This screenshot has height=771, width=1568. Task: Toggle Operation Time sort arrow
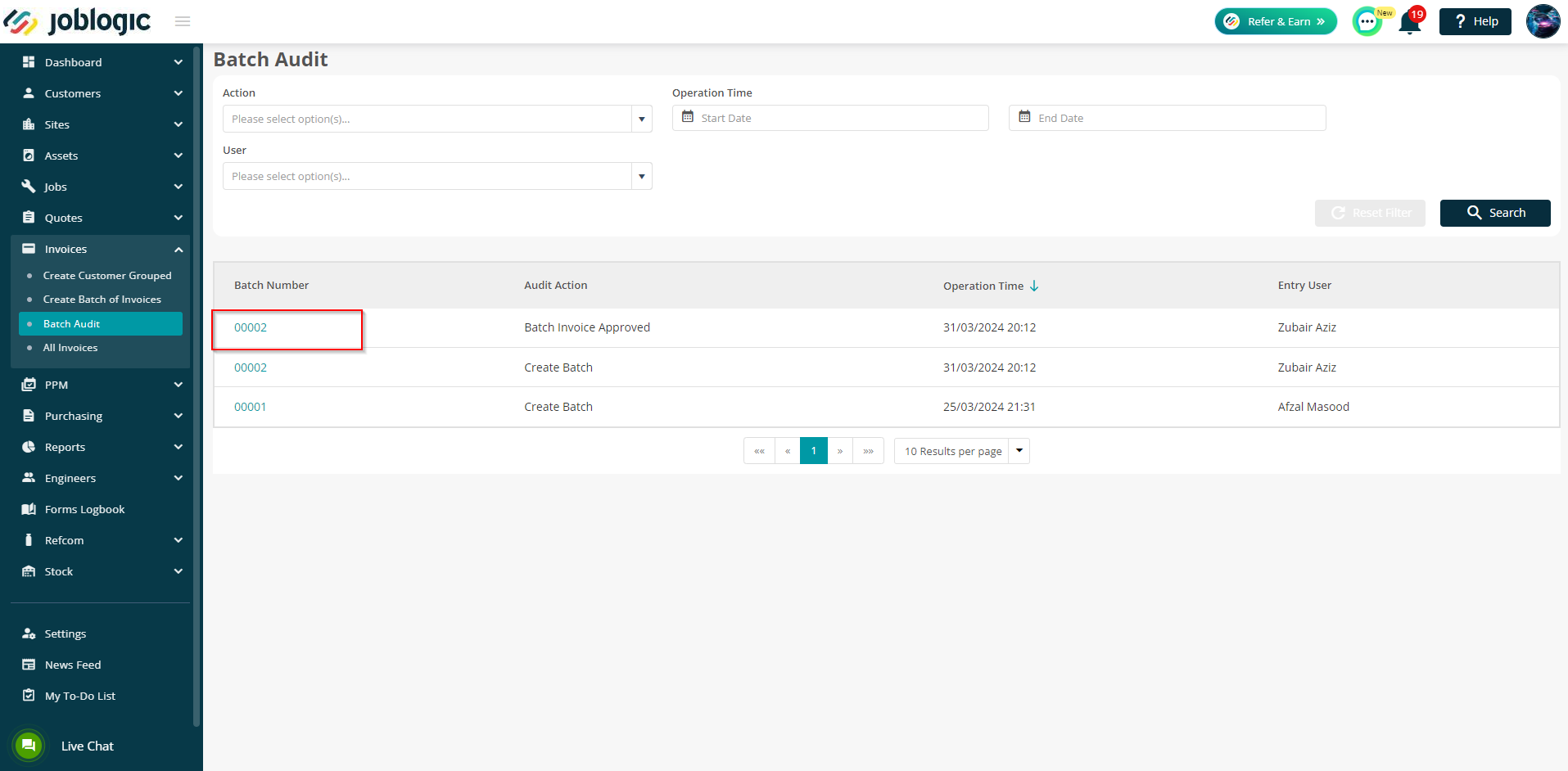(1034, 286)
